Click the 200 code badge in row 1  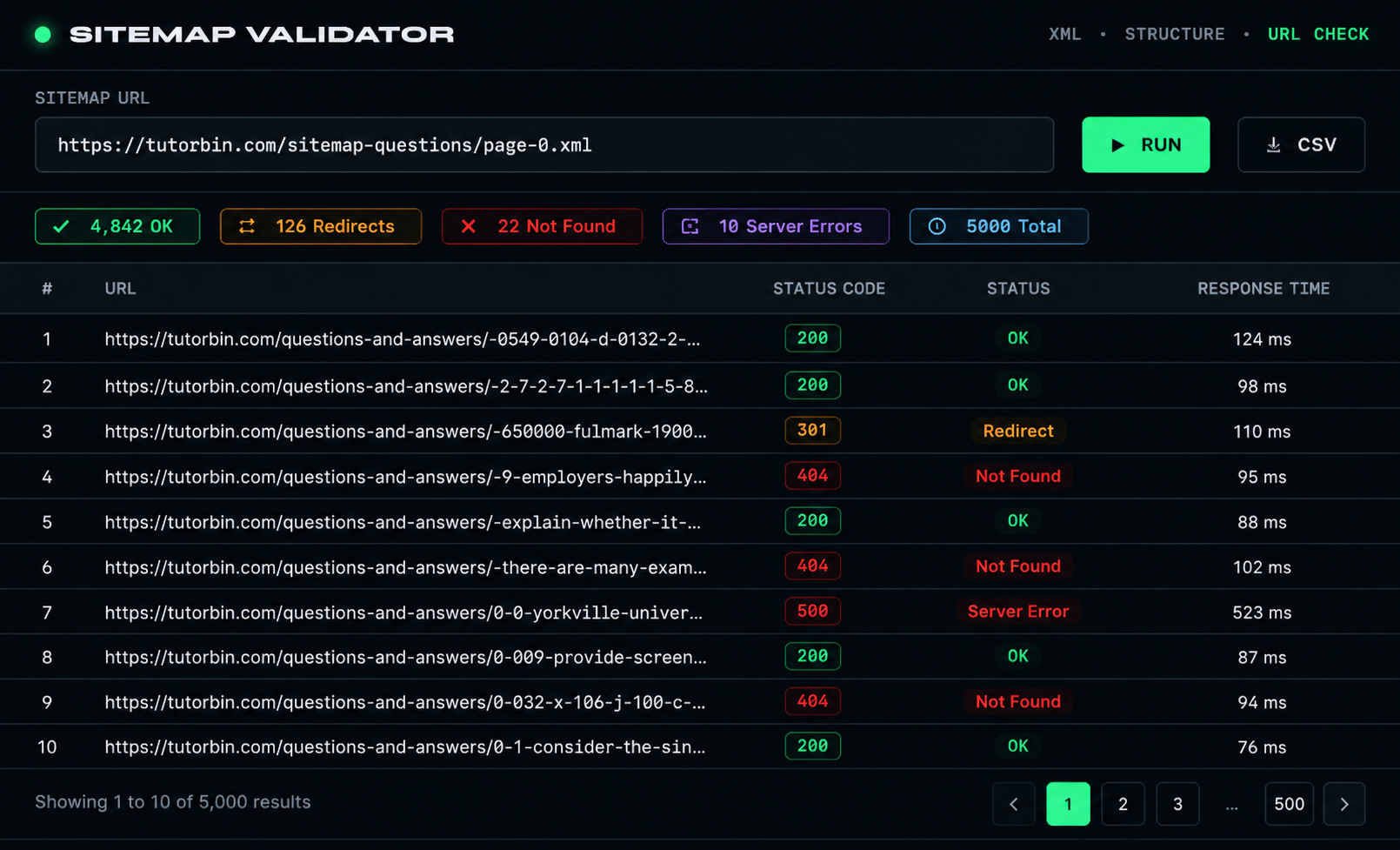coord(812,338)
